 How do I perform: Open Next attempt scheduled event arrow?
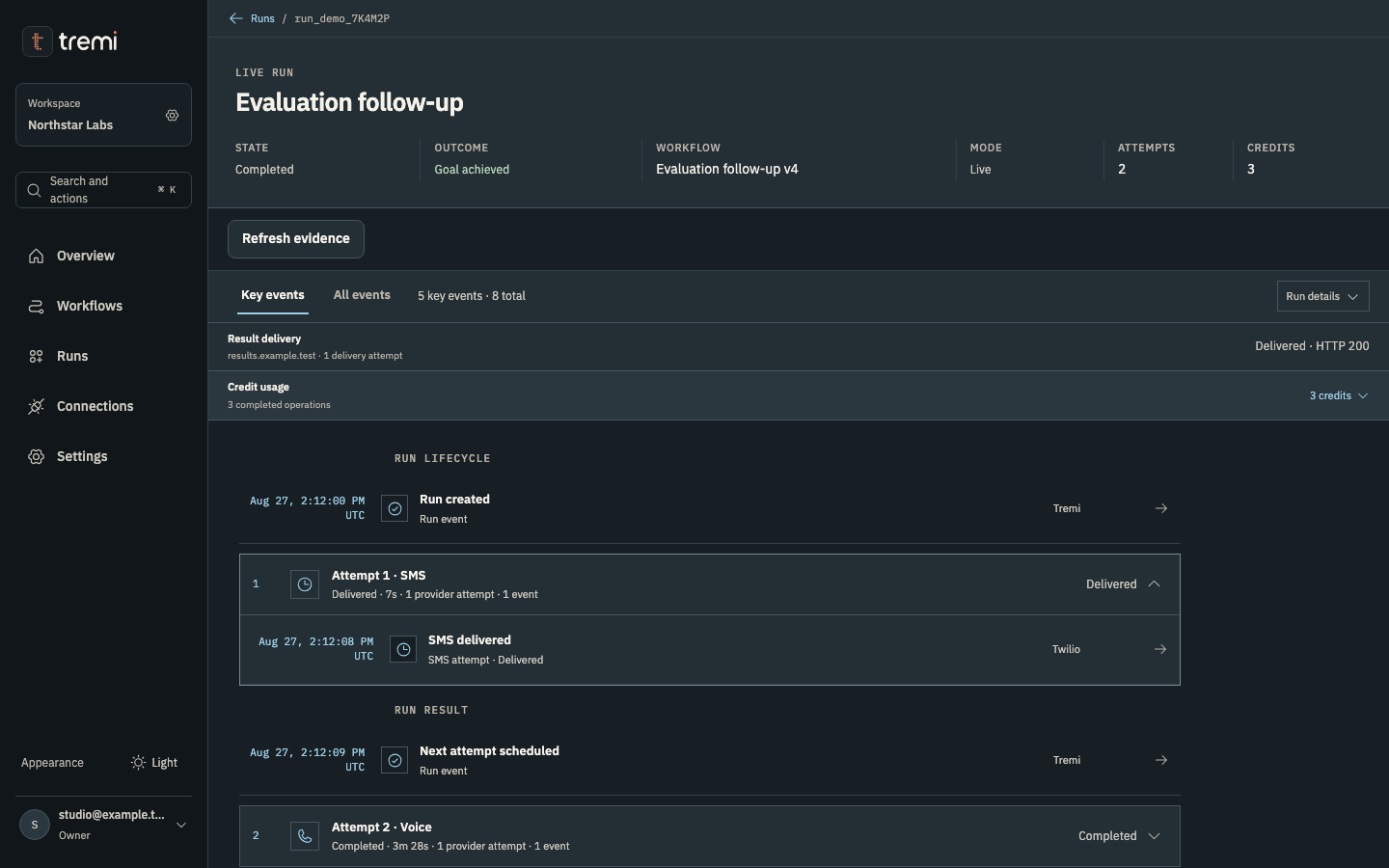coord(1161,760)
